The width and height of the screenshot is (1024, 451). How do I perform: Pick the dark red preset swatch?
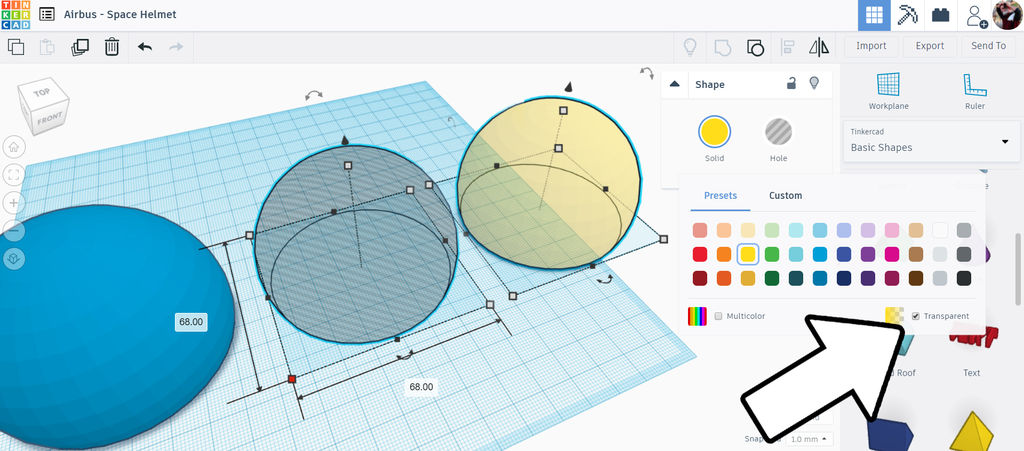[x=699, y=278]
